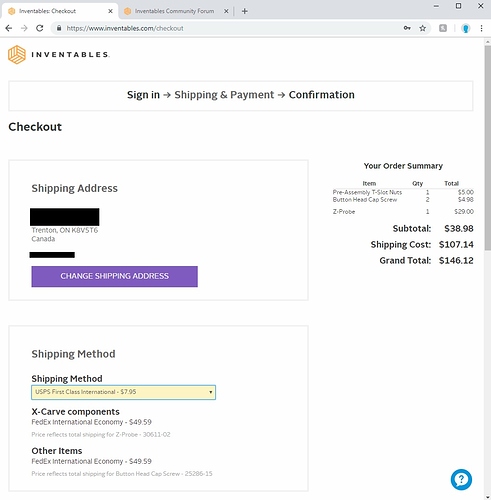Viewport: 491px width, 500px height.
Task: Switch to Inventables Community Forum tab
Action: click(x=174, y=11)
